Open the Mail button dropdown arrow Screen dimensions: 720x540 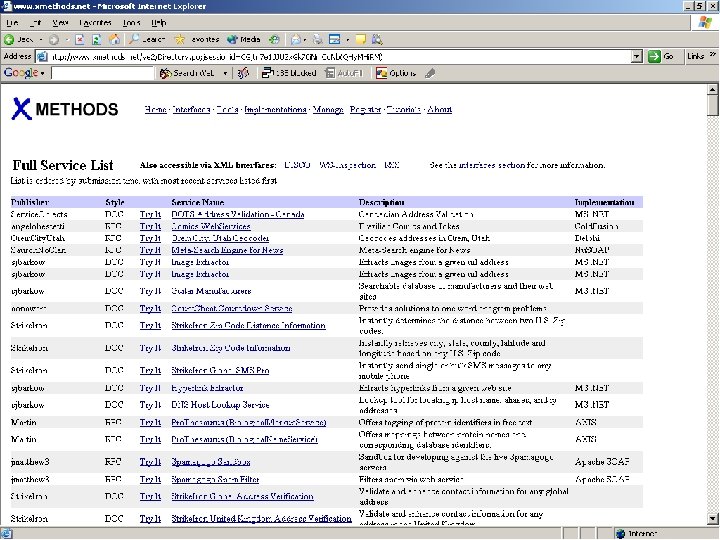305,39
